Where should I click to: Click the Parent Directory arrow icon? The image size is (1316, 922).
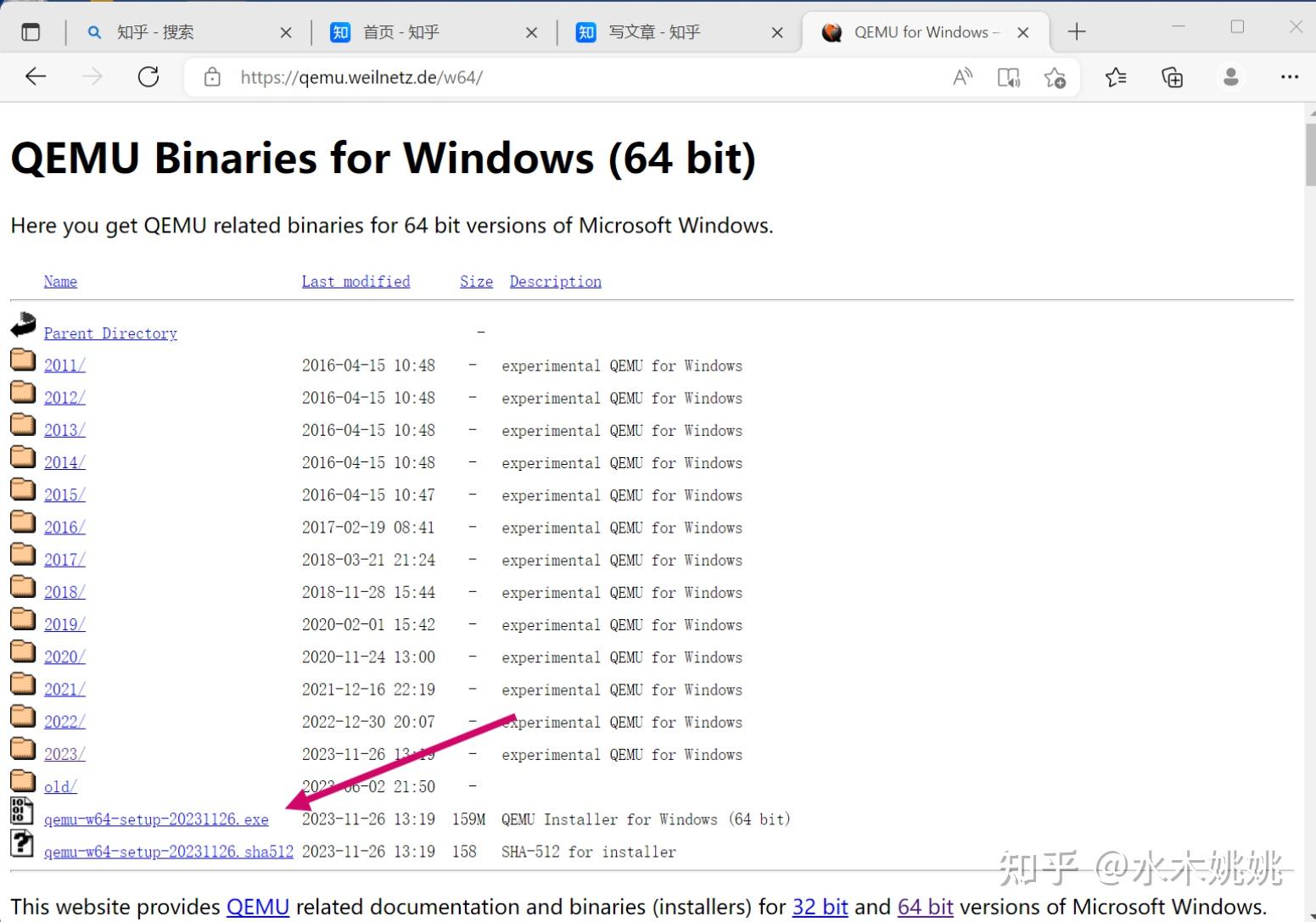[x=22, y=325]
